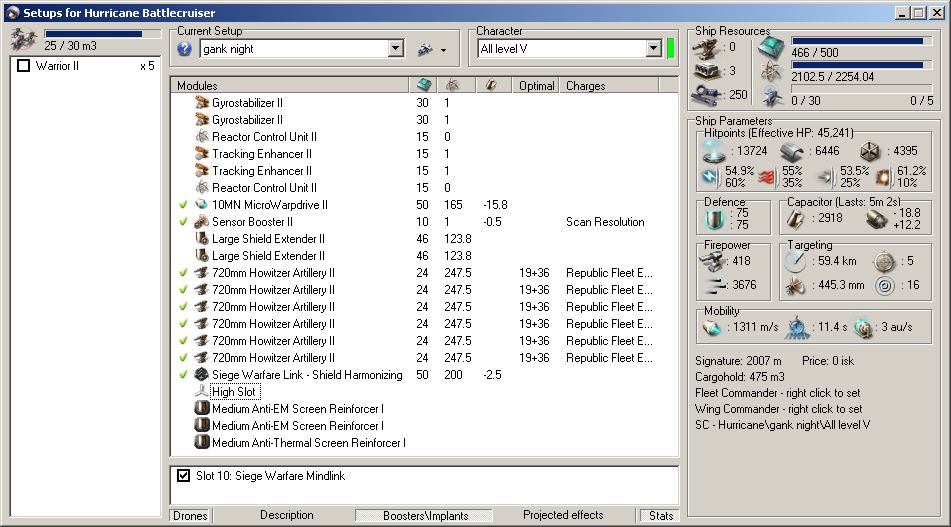Open the ship selection icon menu

432,49
